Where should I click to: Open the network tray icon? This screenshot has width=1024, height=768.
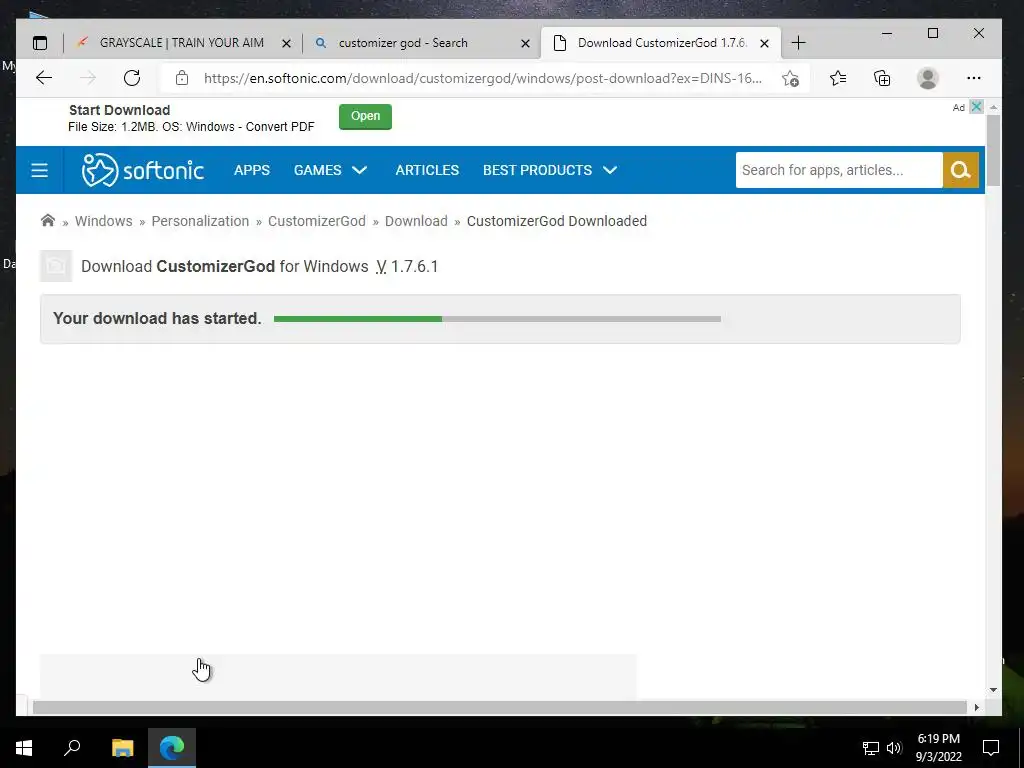coord(871,748)
